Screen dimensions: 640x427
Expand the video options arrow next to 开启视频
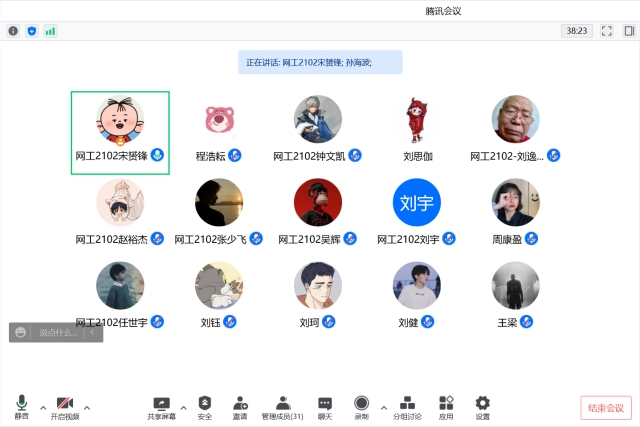[x=87, y=407]
